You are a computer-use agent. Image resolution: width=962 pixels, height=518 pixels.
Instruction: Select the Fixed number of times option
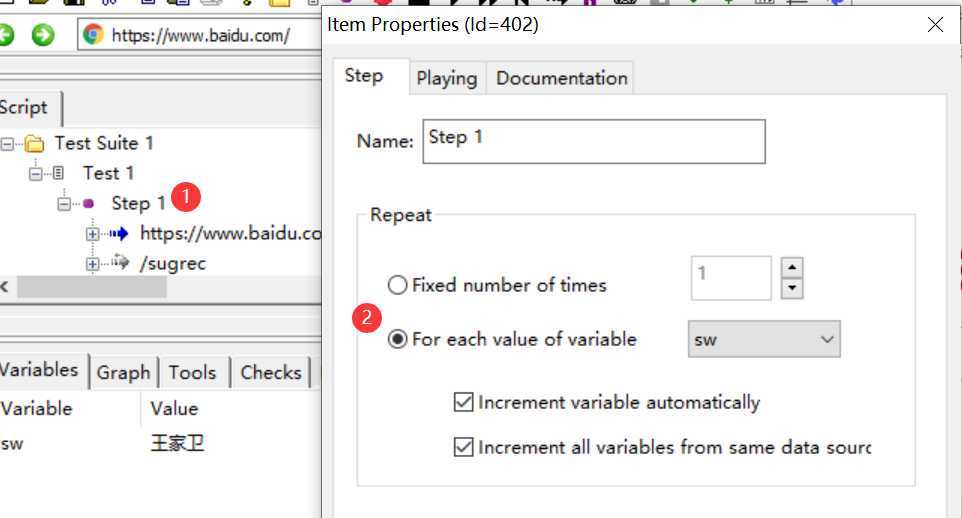(x=398, y=285)
